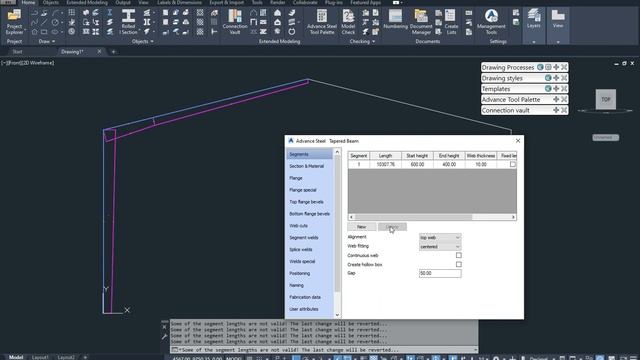This screenshot has width=640, height=360.
Task: Close the command line with its X icon
Action: click(x=164, y=327)
